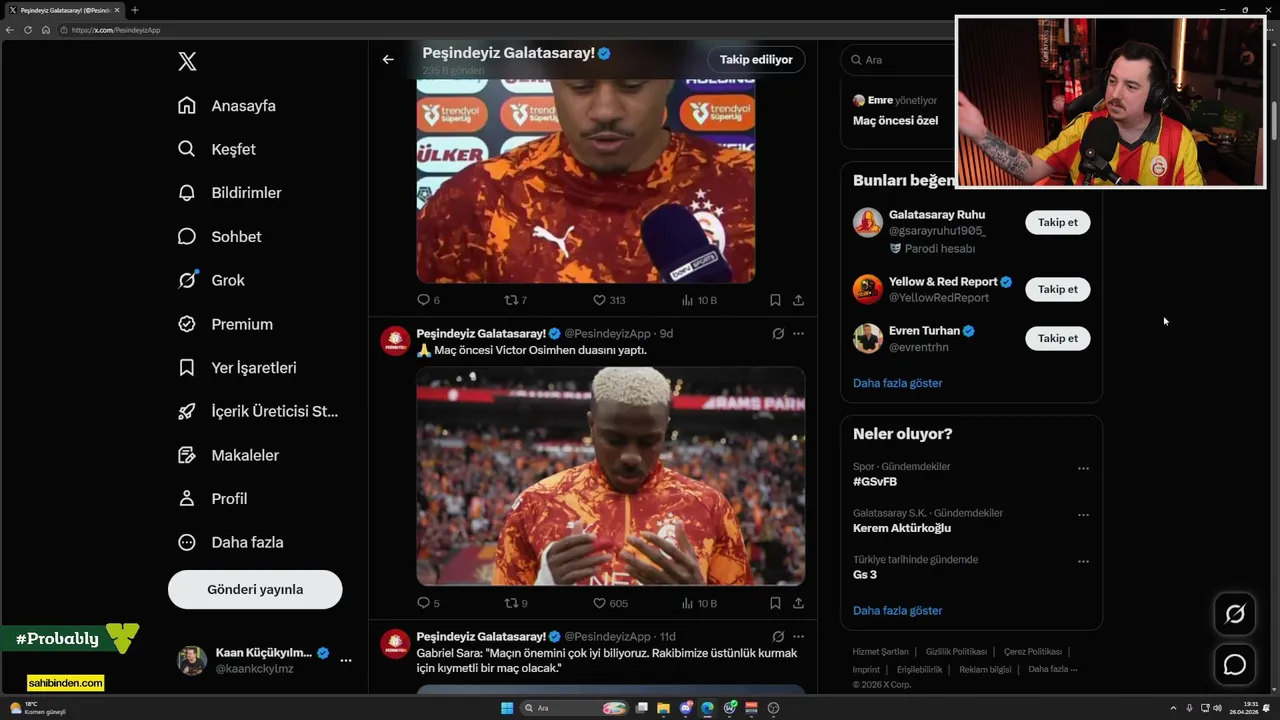Image resolution: width=1280 pixels, height=720 pixels.
Task: Open Gizlilik Politikası footer link
Action: point(956,652)
